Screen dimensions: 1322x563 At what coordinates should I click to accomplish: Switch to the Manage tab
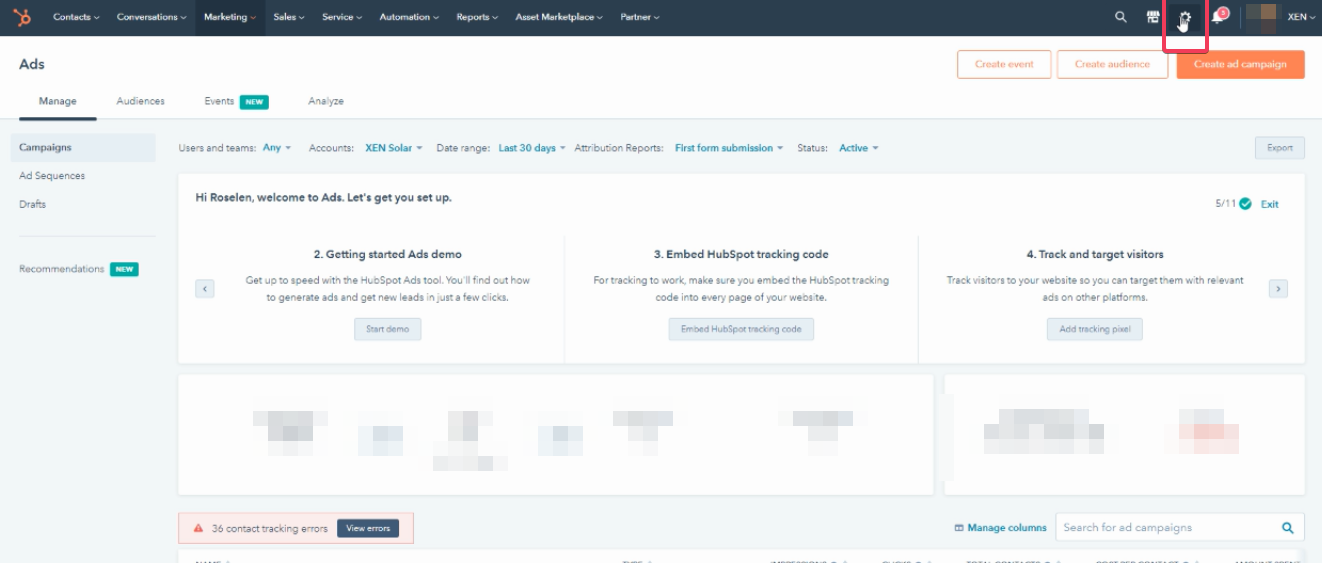pyautogui.click(x=58, y=101)
